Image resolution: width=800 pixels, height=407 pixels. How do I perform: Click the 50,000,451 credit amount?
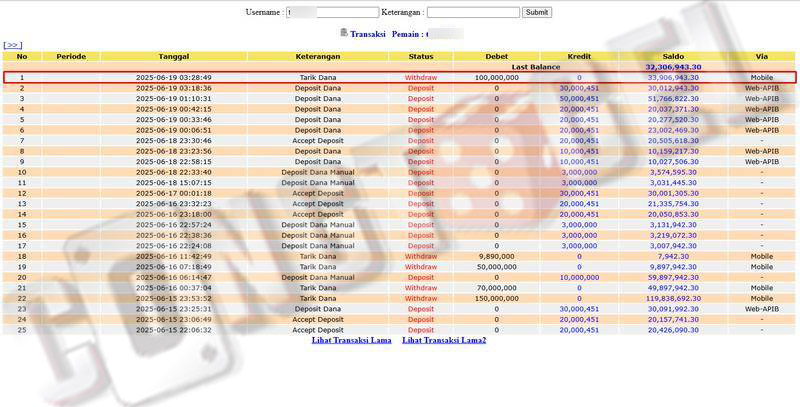(x=579, y=99)
